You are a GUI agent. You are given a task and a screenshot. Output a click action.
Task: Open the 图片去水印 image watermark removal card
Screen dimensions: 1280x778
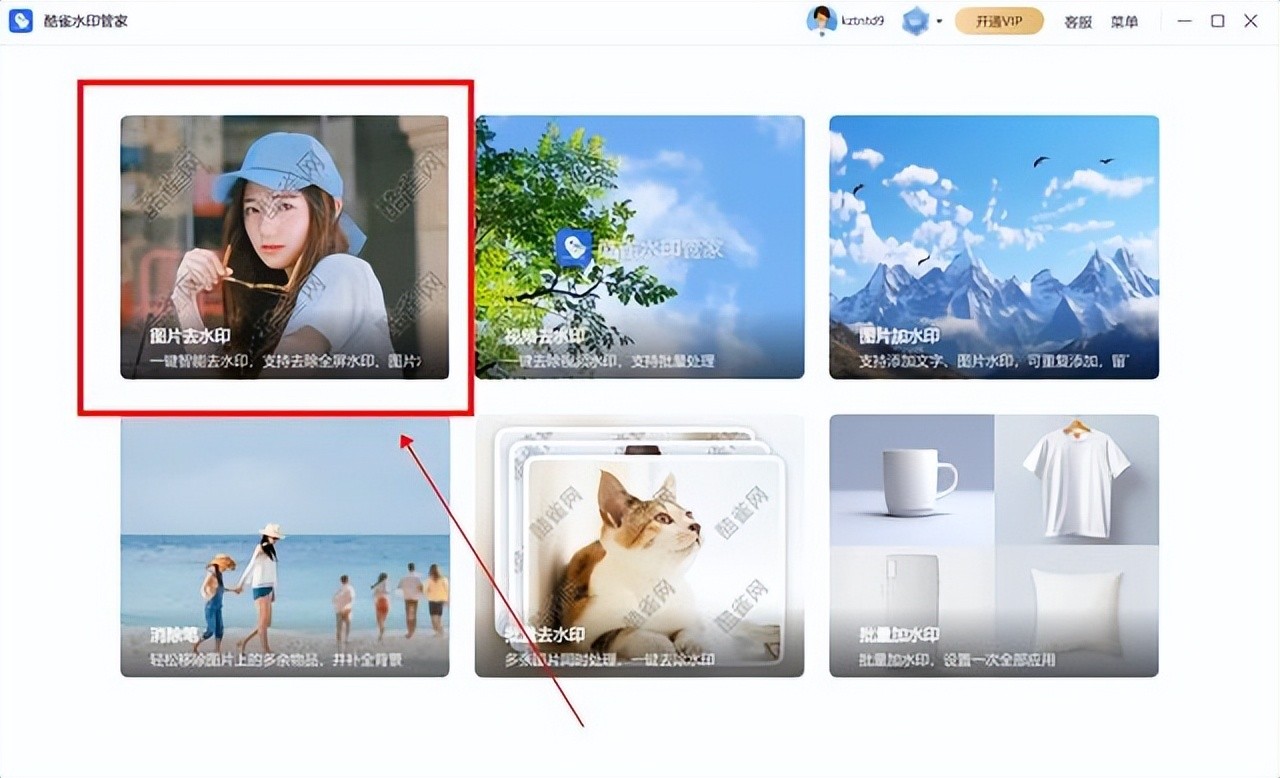click(x=284, y=247)
